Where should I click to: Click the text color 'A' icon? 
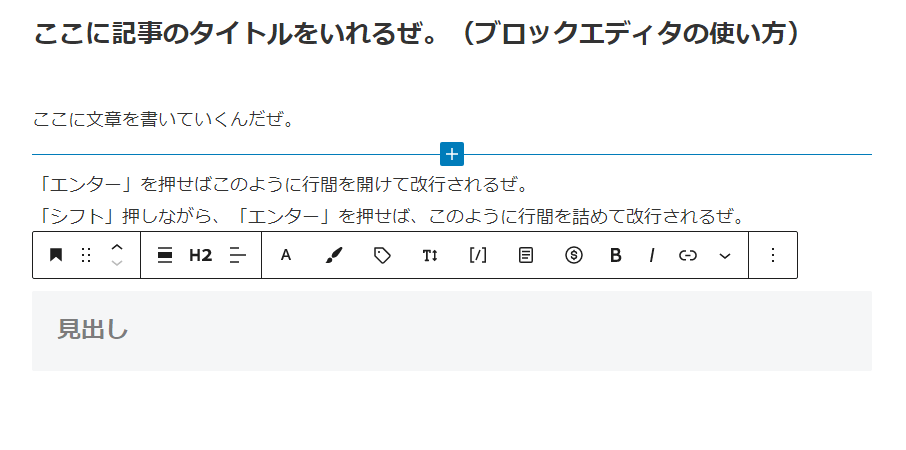(285, 255)
